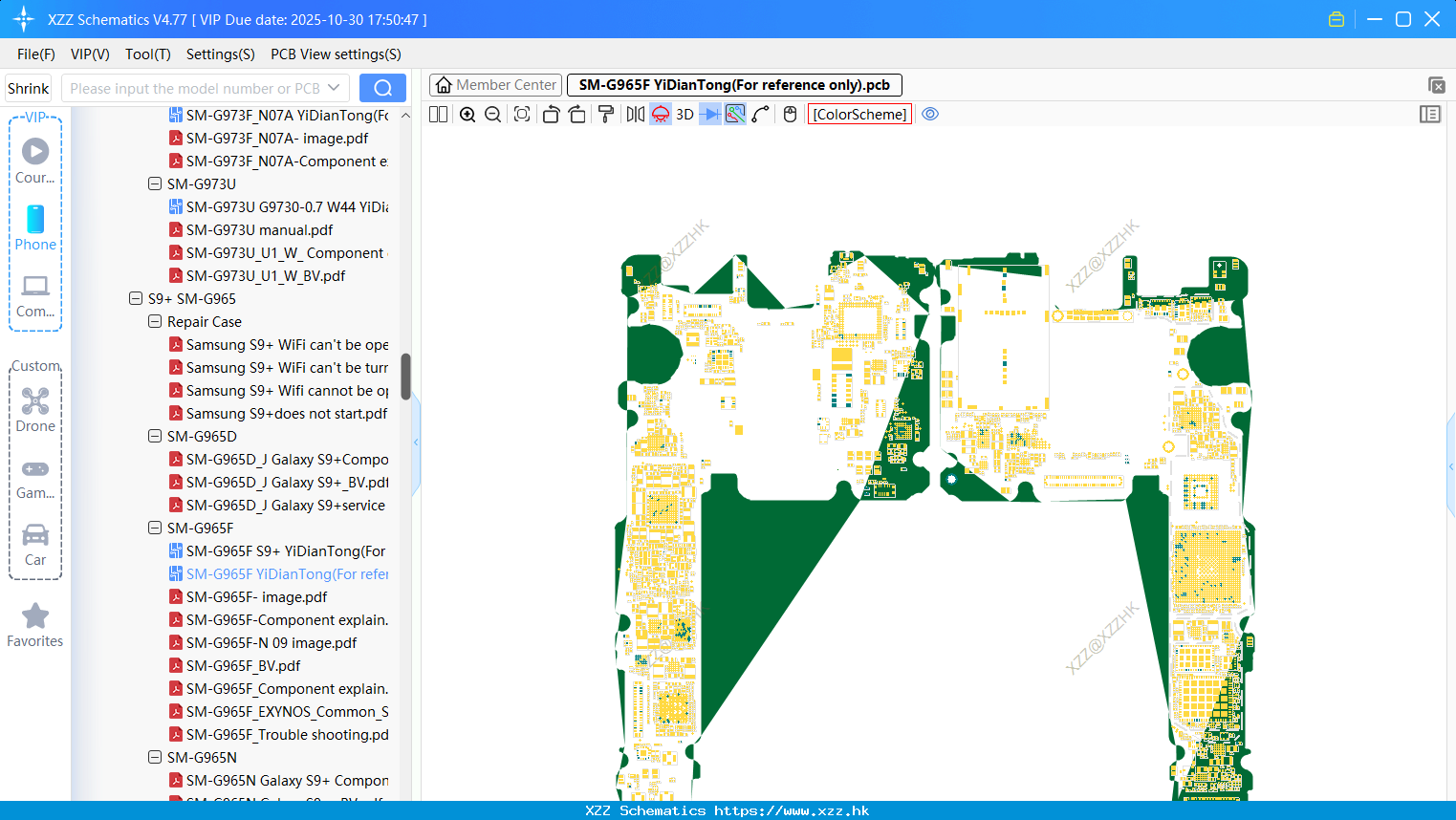
Task: Collapse left panel with splitter arrow
Action: coord(416,442)
